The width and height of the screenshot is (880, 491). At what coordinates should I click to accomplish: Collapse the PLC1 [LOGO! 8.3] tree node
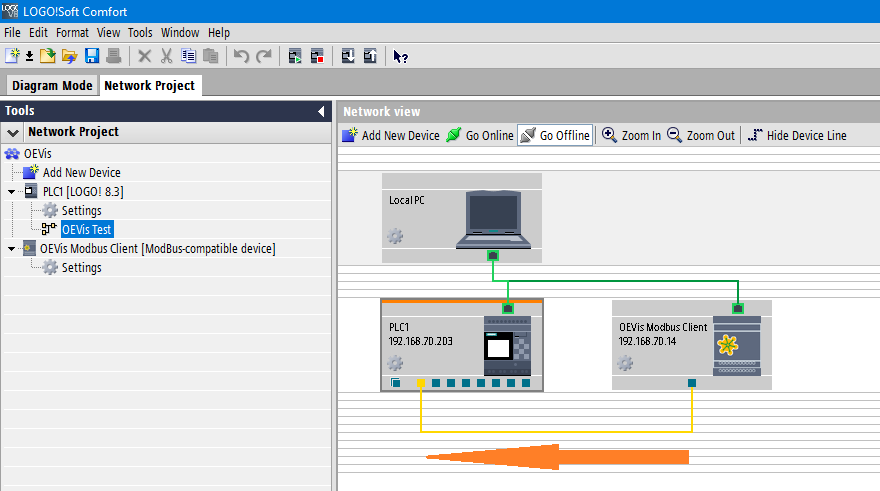[12, 192]
